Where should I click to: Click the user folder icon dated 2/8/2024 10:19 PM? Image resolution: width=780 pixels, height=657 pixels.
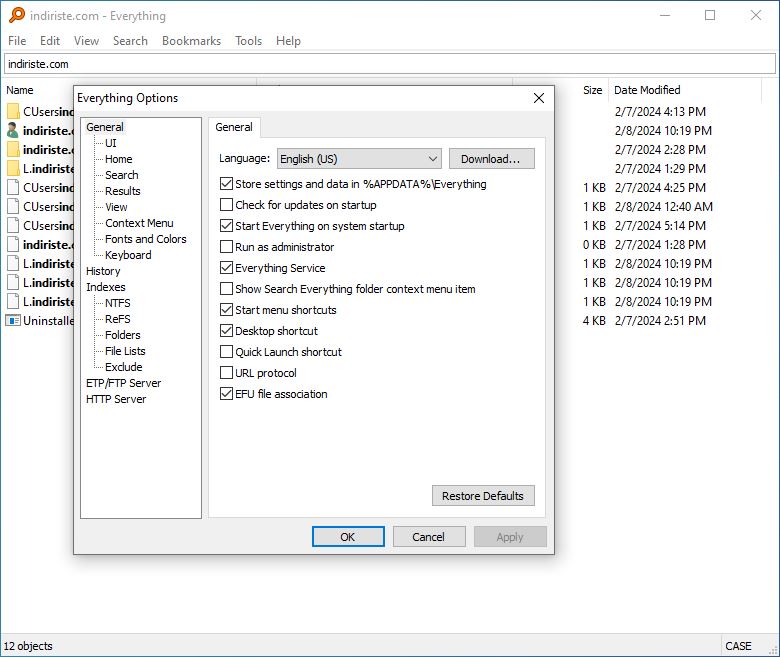tap(13, 130)
